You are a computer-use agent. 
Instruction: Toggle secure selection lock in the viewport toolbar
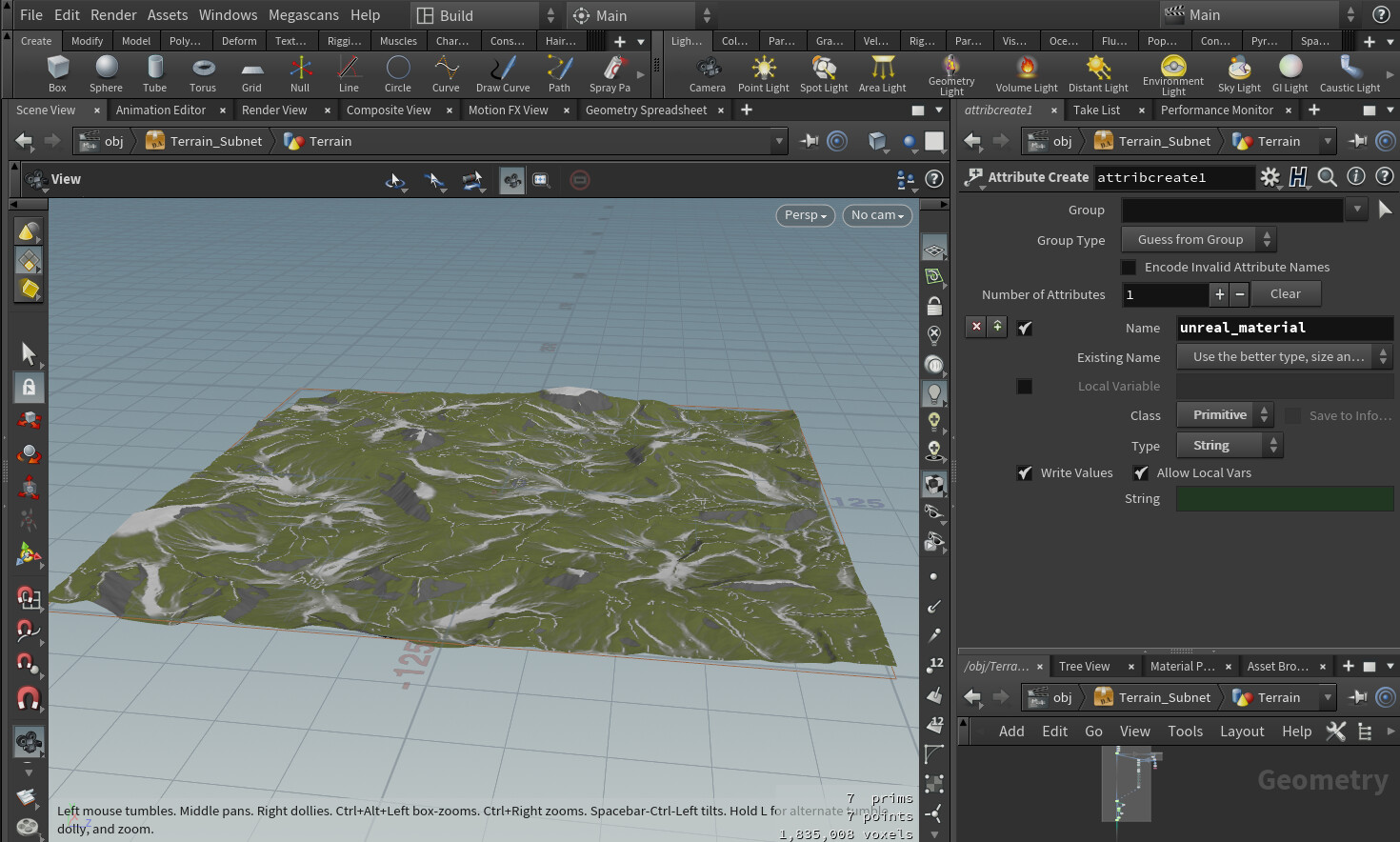coord(28,388)
